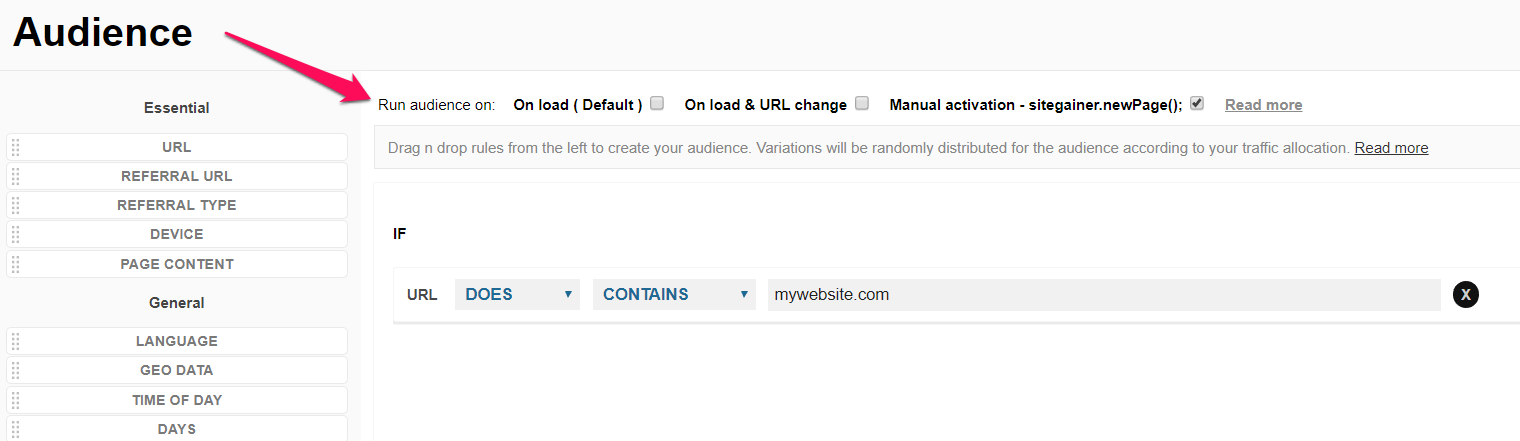1520x441 pixels.
Task: Click the mywebsite.com URL input field
Action: 1104,294
